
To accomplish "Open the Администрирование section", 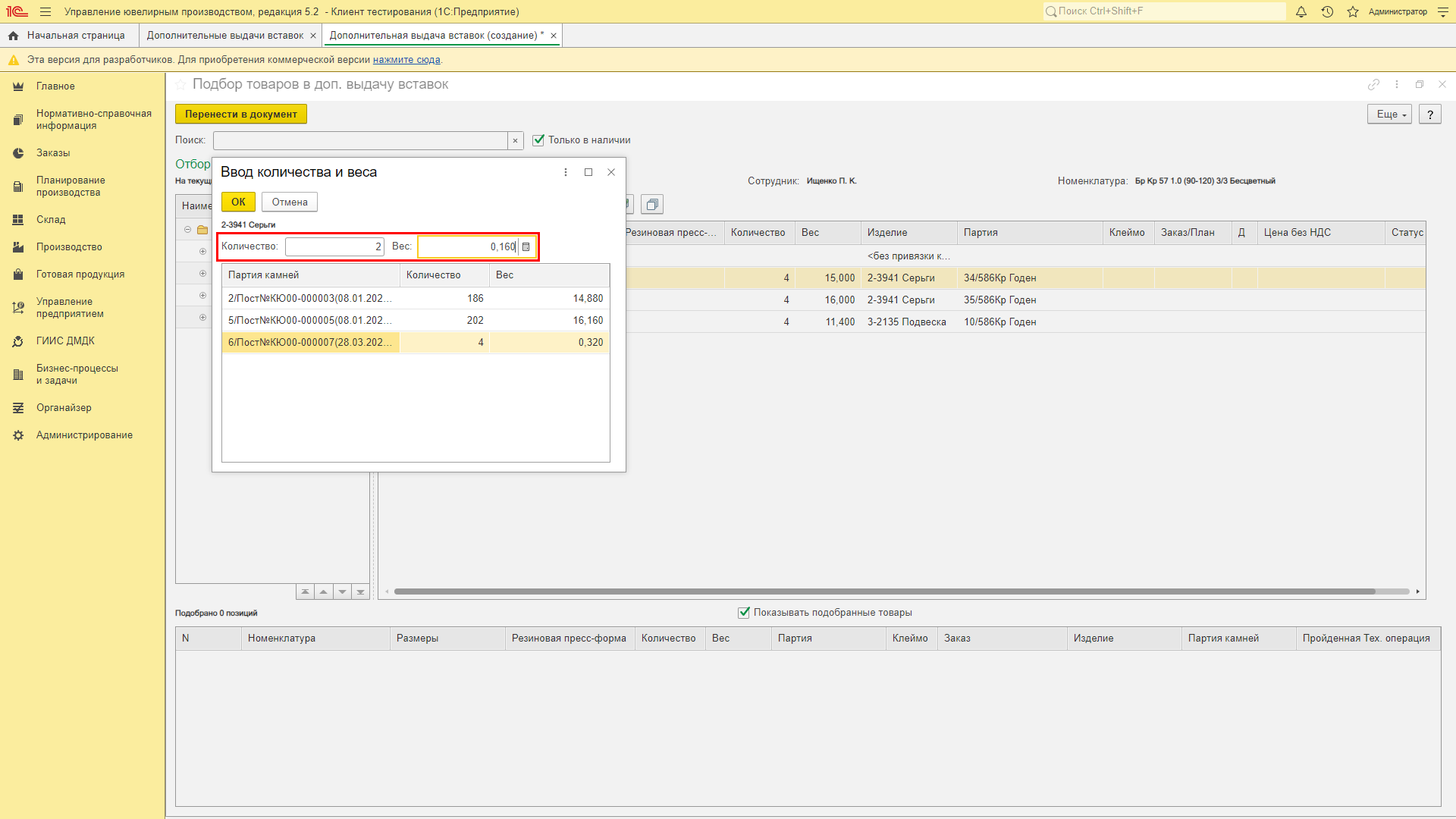I will (x=83, y=435).
